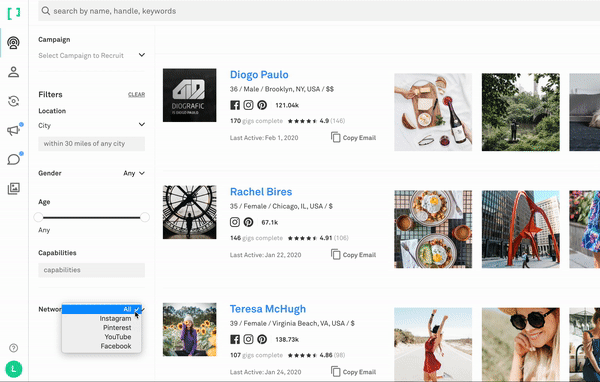Image resolution: width=600 pixels, height=382 pixels.
Task: Open Teresa's jumping girl road photo
Action: coord(433,344)
